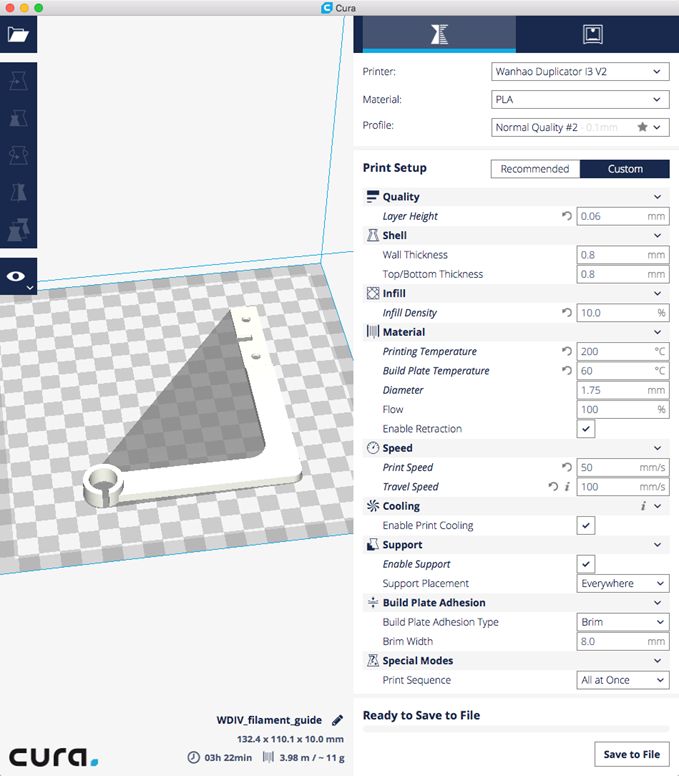The image size is (679, 776).
Task: Toggle the Enable Retraction checkbox
Action: (586, 429)
